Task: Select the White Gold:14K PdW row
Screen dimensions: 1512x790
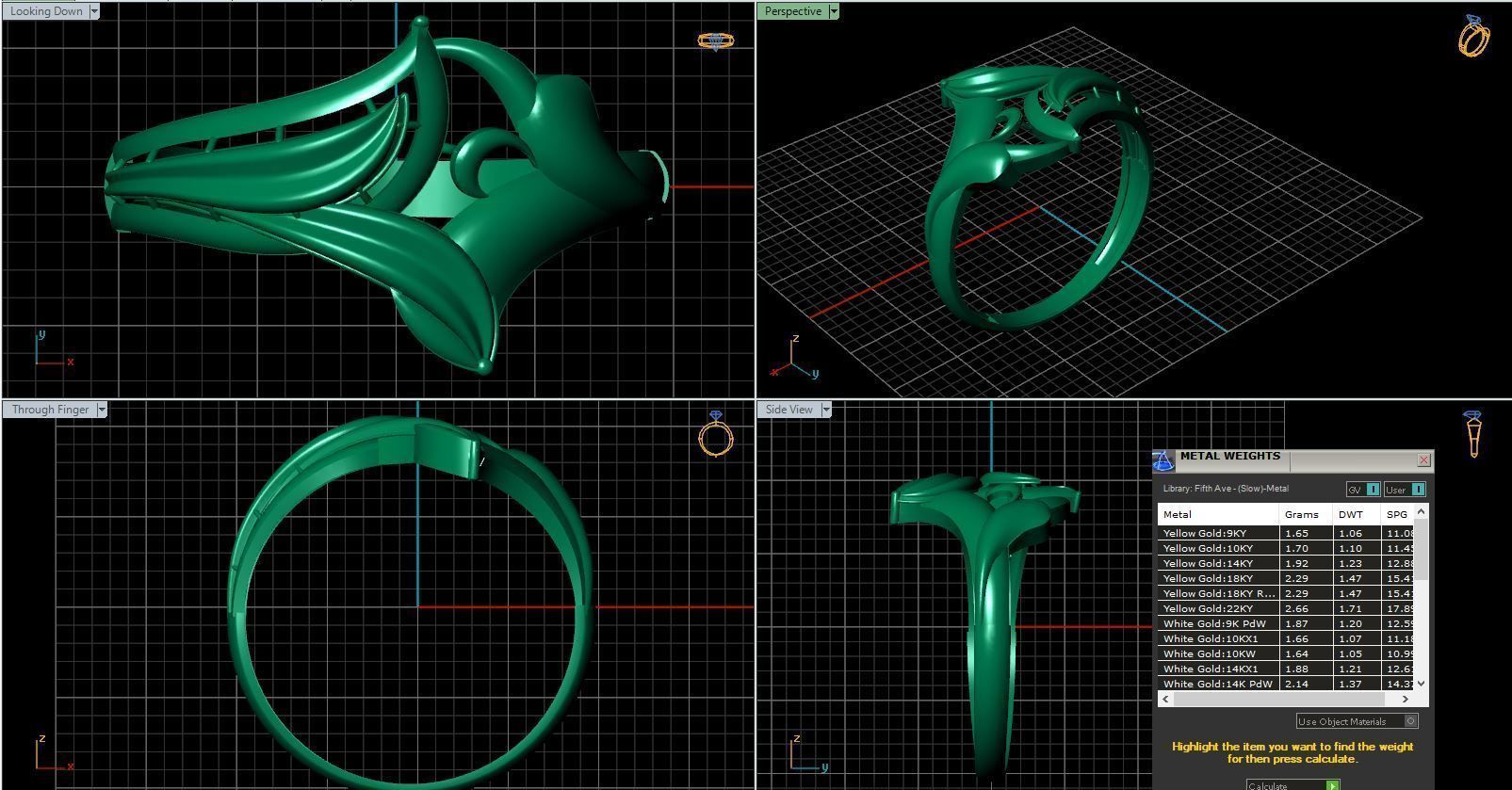Action: click(1287, 684)
